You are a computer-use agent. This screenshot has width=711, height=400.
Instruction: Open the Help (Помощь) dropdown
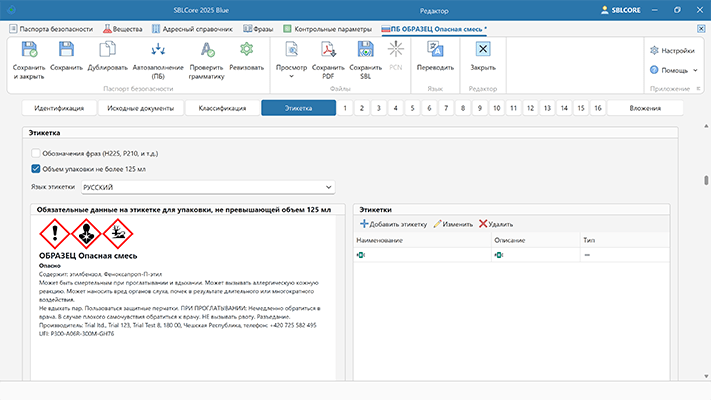671,70
